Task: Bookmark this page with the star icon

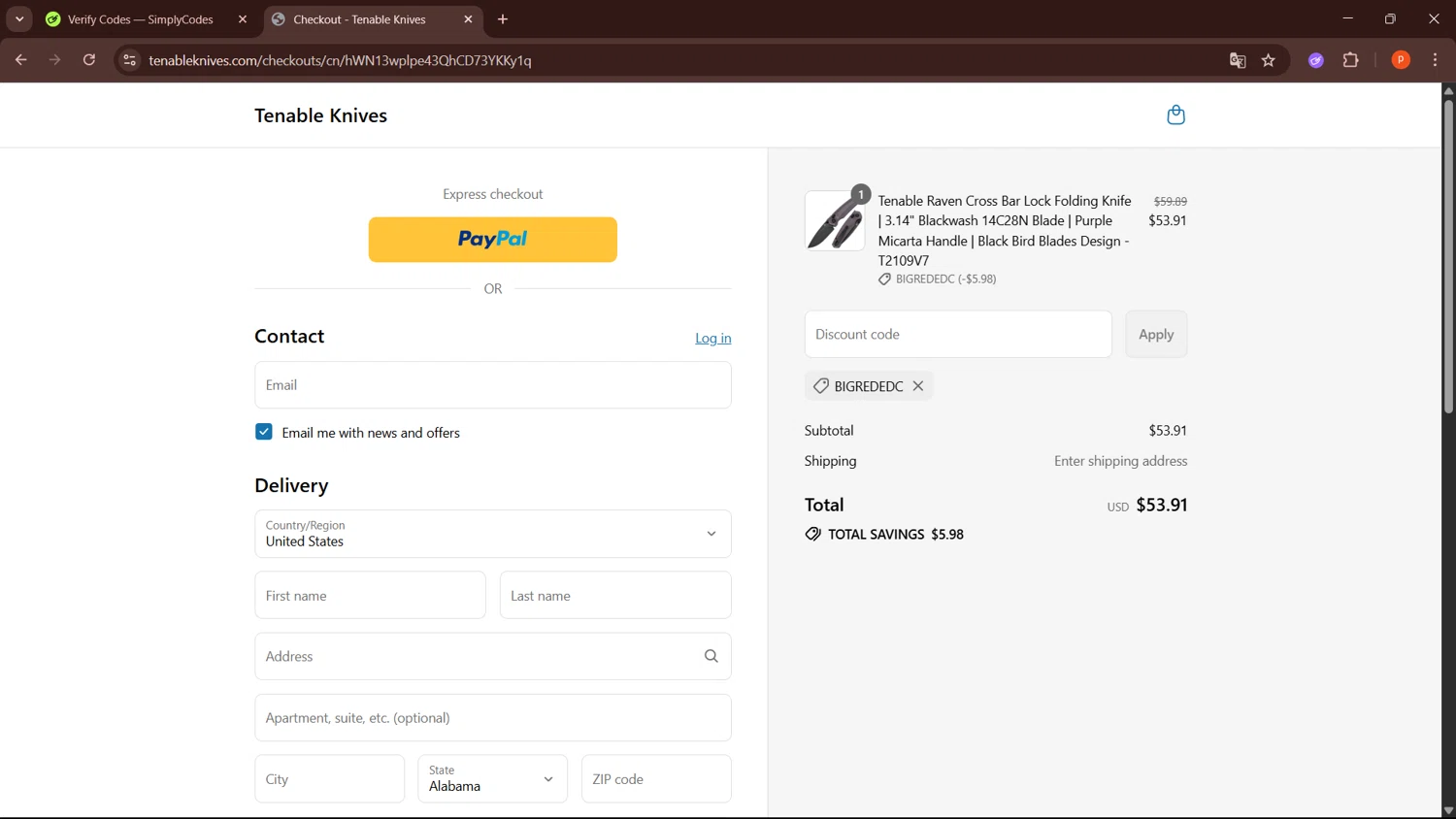Action: [x=1269, y=60]
